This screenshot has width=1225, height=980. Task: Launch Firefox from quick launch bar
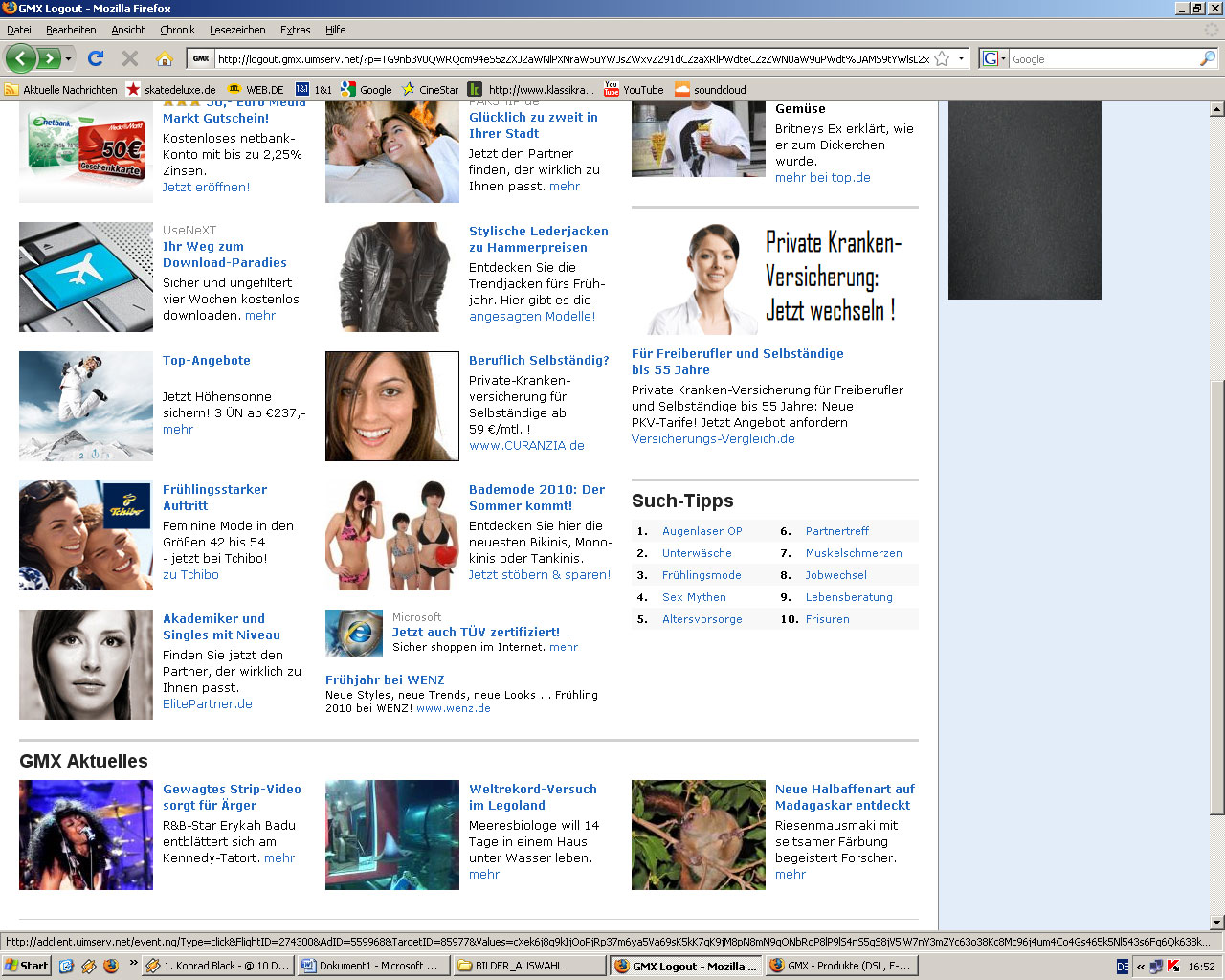[111, 966]
